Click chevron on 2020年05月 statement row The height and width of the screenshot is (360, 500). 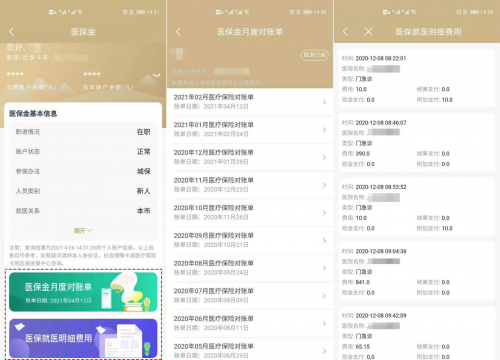pos(324,351)
